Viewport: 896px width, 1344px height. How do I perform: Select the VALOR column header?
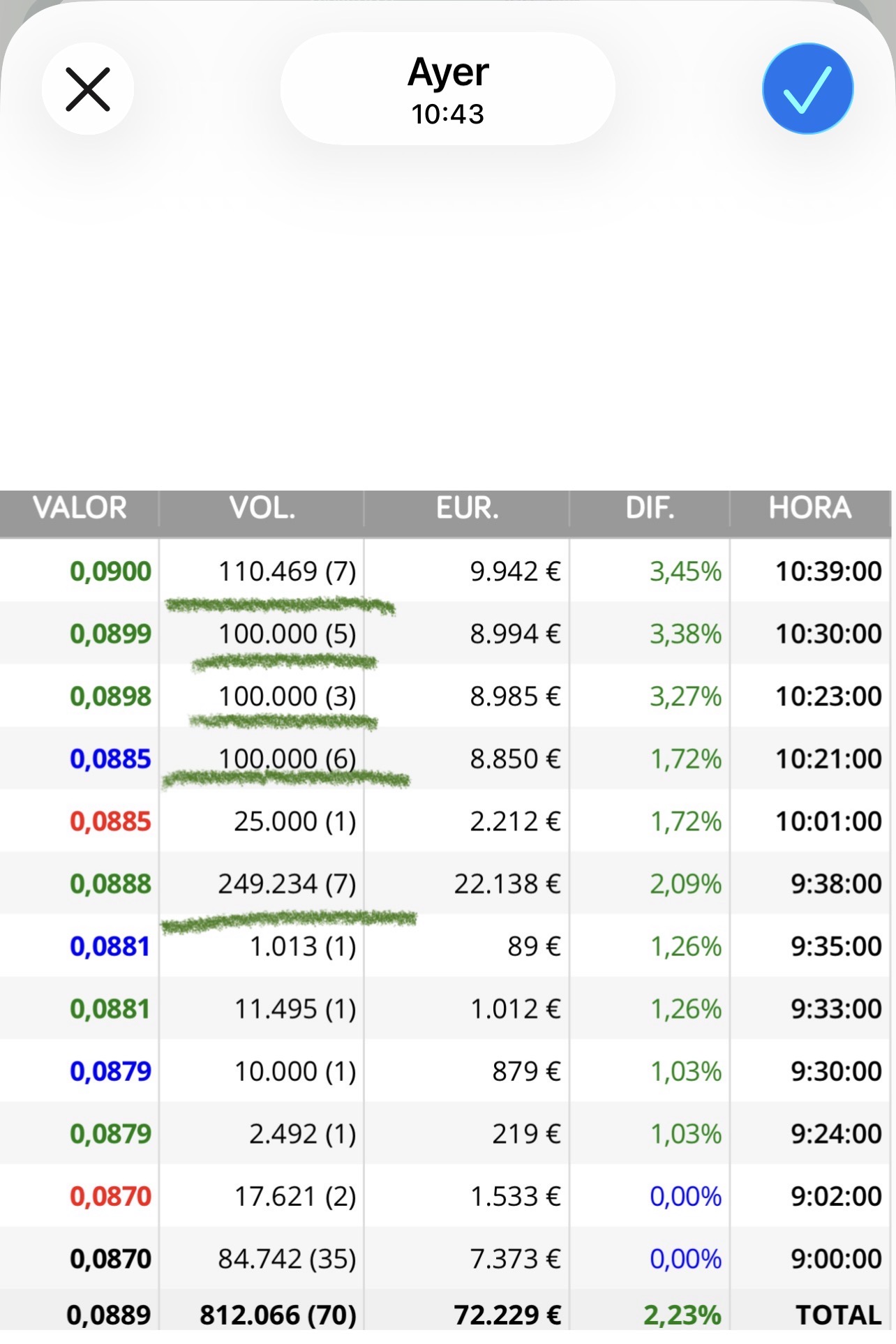click(80, 508)
